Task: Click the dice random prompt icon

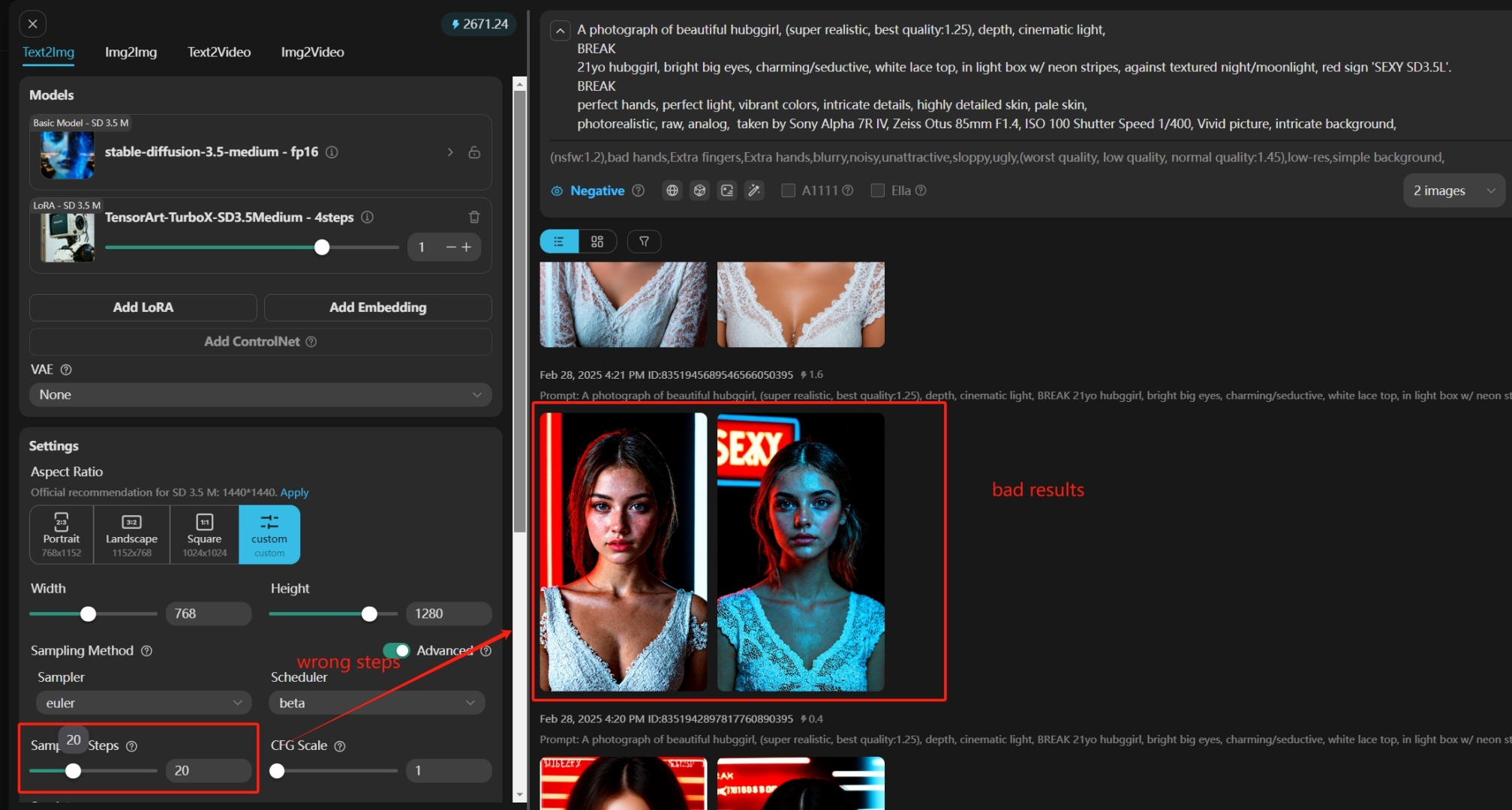Action: coord(699,190)
